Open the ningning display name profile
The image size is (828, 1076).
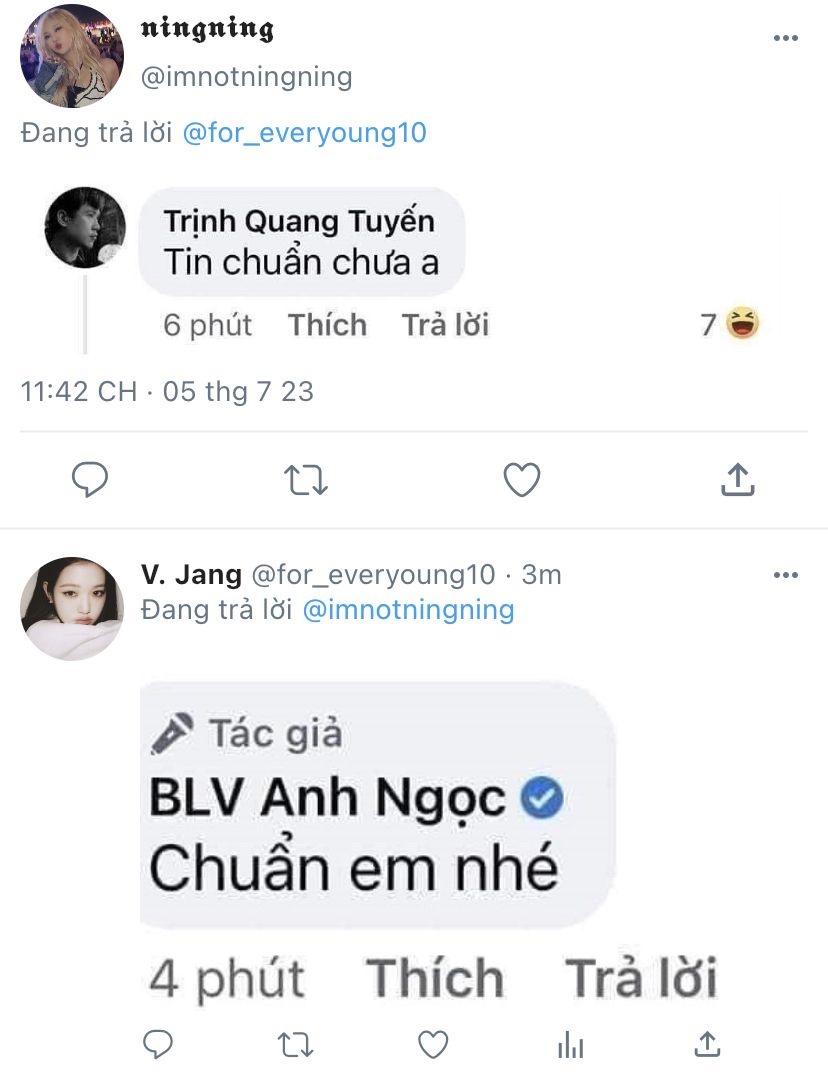[x=207, y=29]
